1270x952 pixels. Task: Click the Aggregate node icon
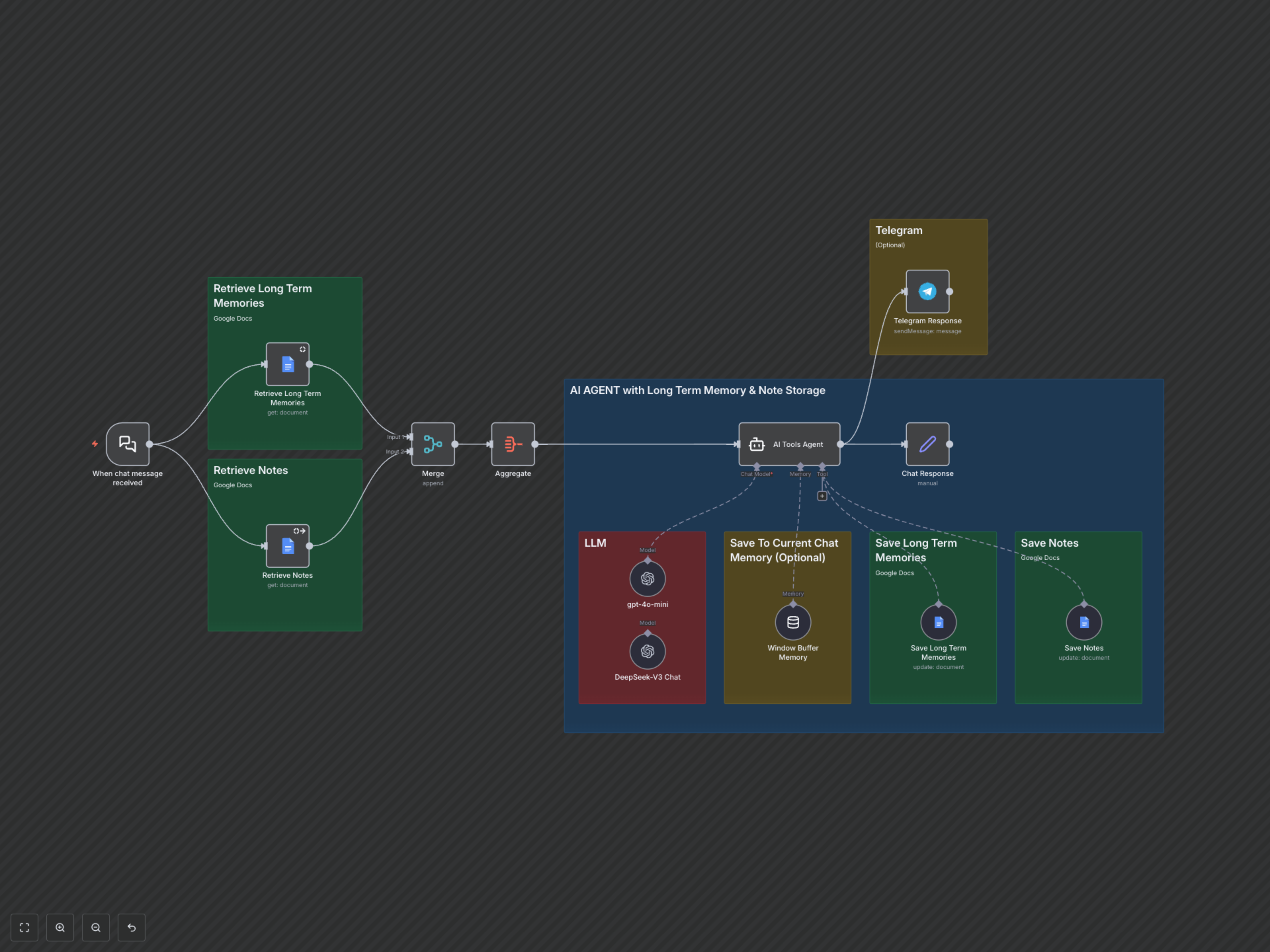coord(513,444)
